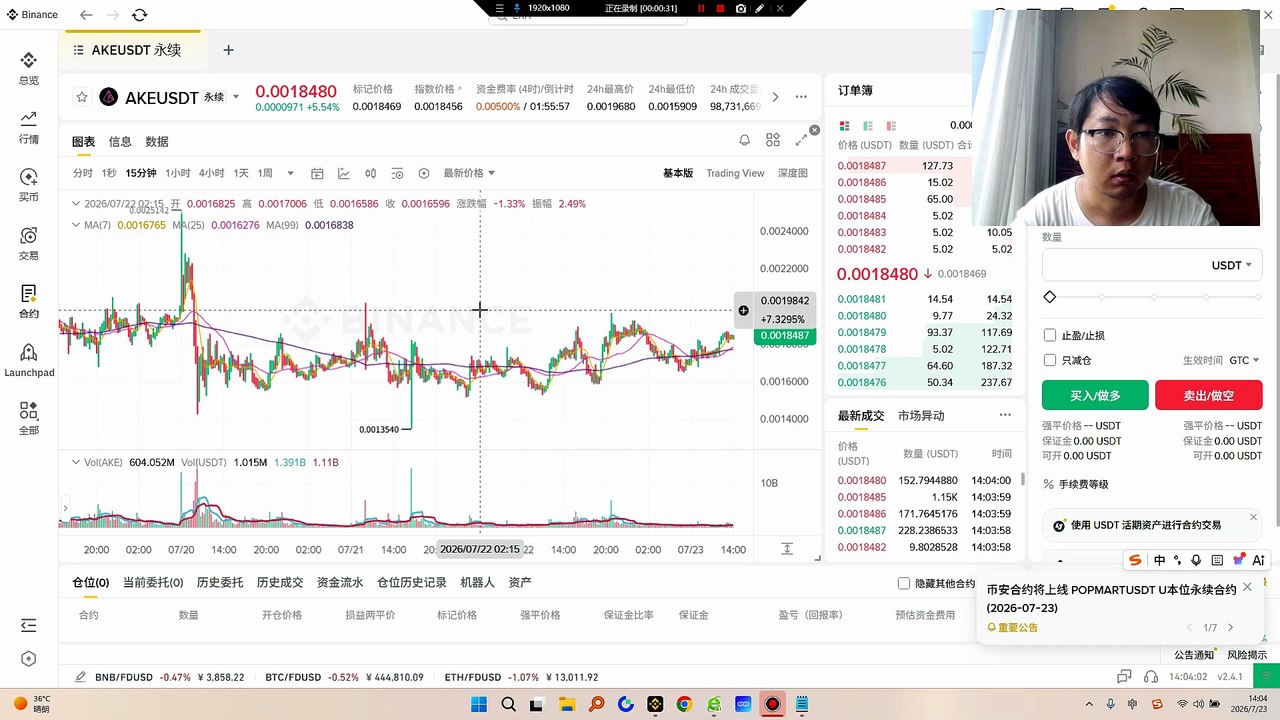Close the POPMARTUSDT announcement popup
The width and height of the screenshot is (1280, 720).
click(x=1247, y=587)
